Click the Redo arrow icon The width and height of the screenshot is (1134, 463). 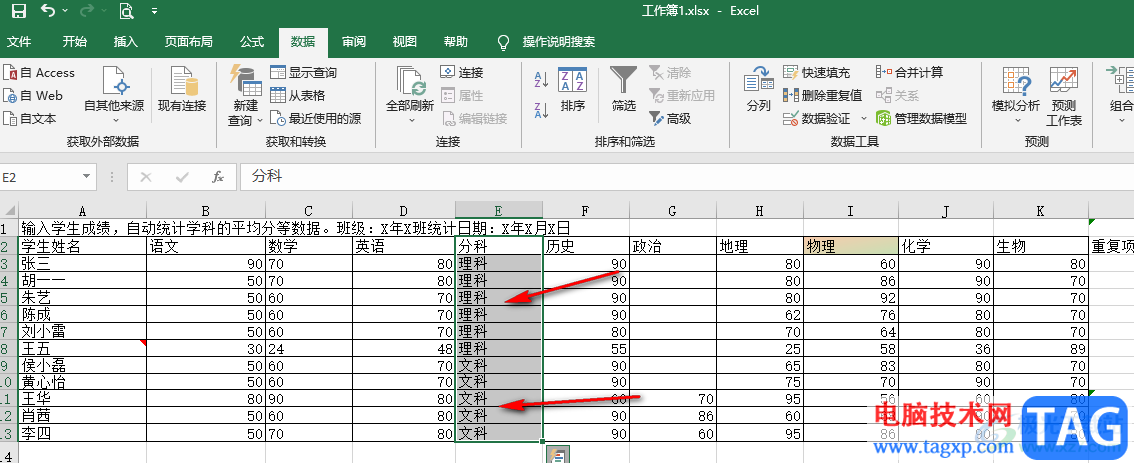coord(87,11)
